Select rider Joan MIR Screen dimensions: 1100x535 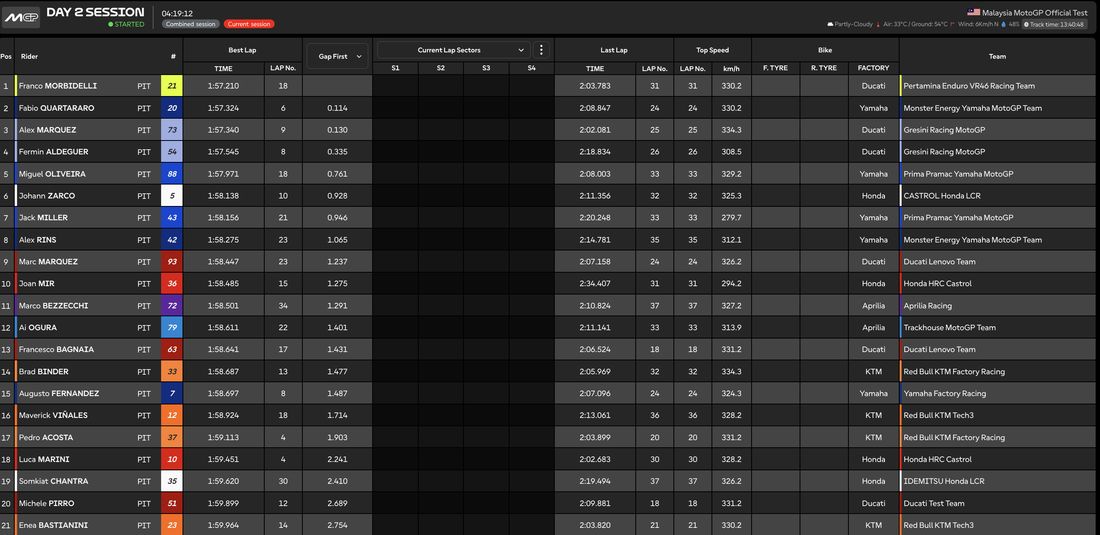coord(38,283)
